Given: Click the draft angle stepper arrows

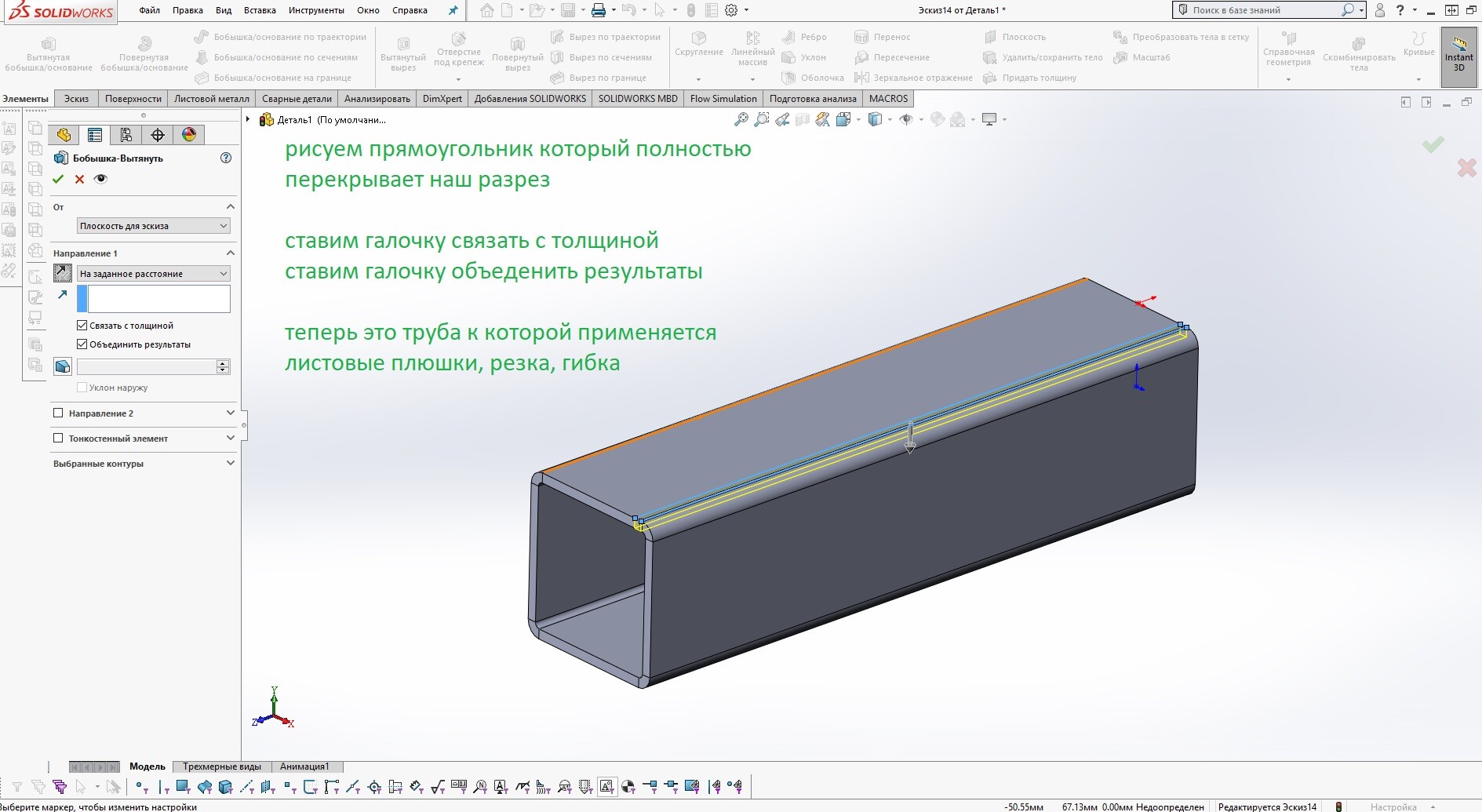Looking at the screenshot, I should [223, 366].
